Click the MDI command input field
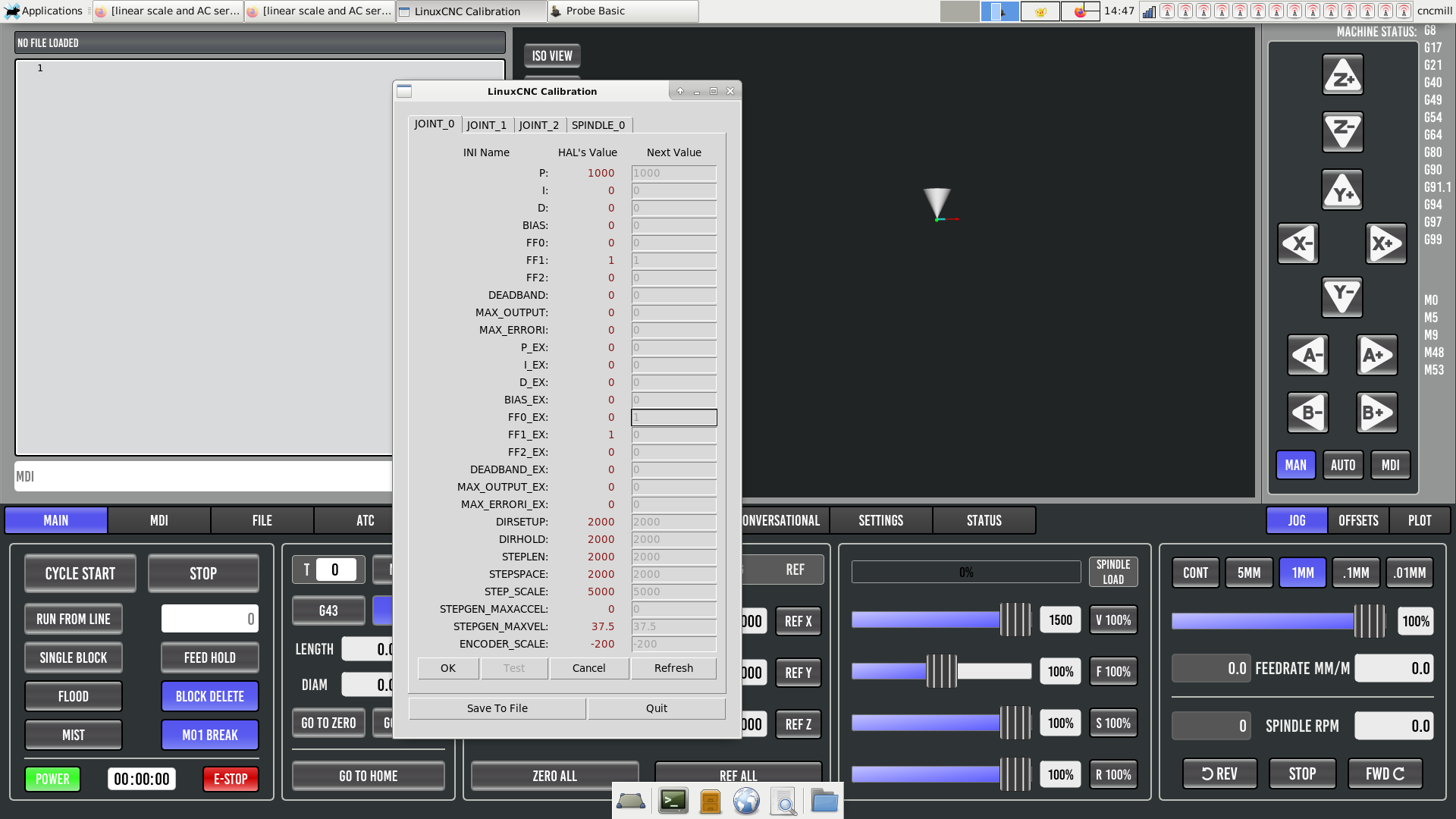Viewport: 1456px width, 819px height. (203, 476)
